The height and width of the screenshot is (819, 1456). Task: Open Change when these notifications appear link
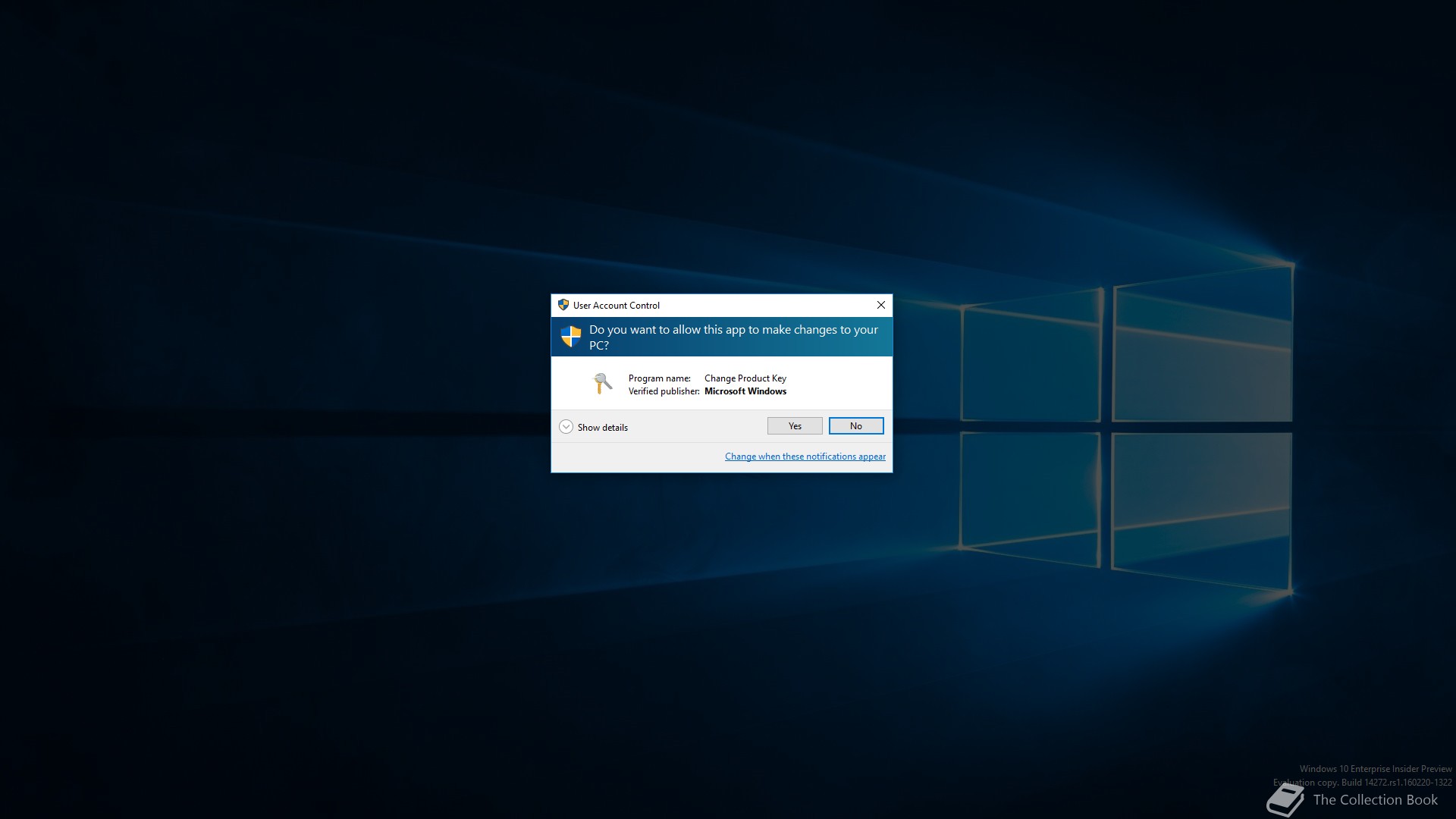[x=805, y=457]
